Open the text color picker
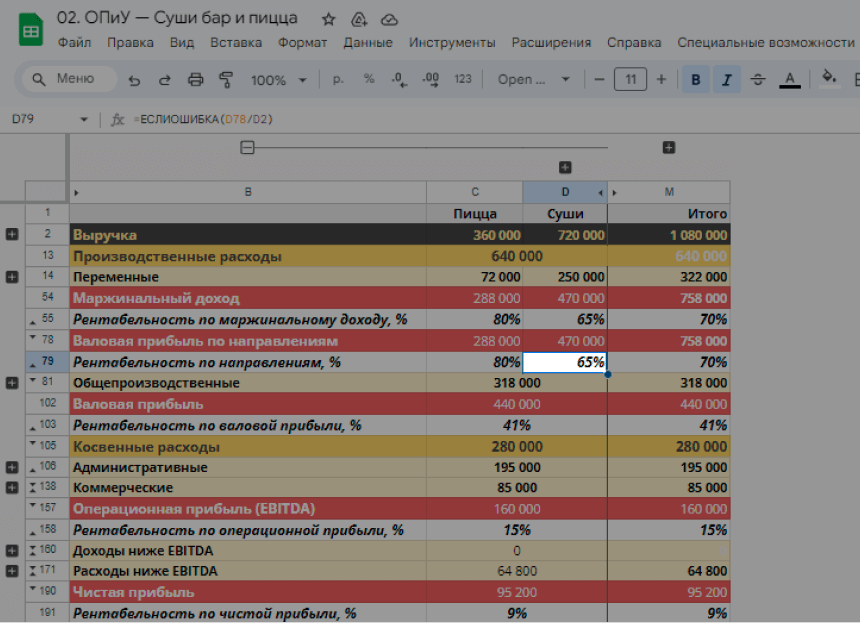Image resolution: width=860 pixels, height=623 pixels. point(790,80)
